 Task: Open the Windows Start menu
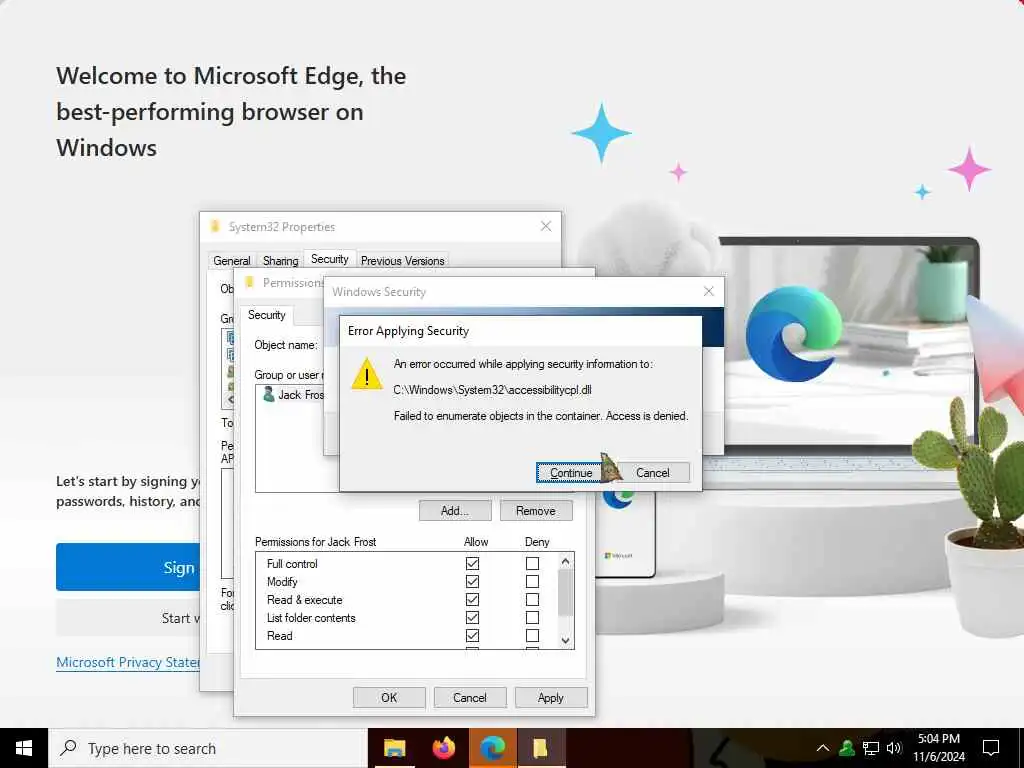(24, 748)
